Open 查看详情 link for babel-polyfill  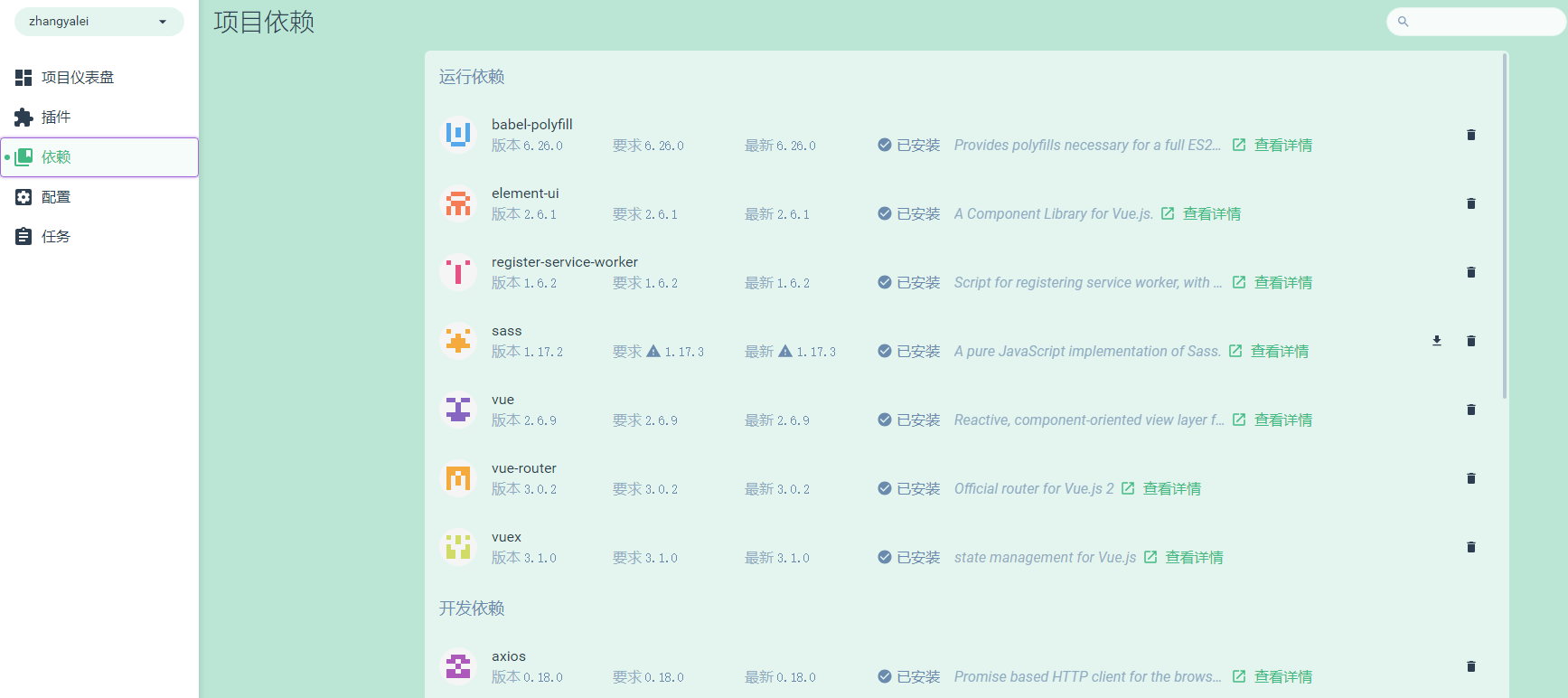click(x=1282, y=146)
